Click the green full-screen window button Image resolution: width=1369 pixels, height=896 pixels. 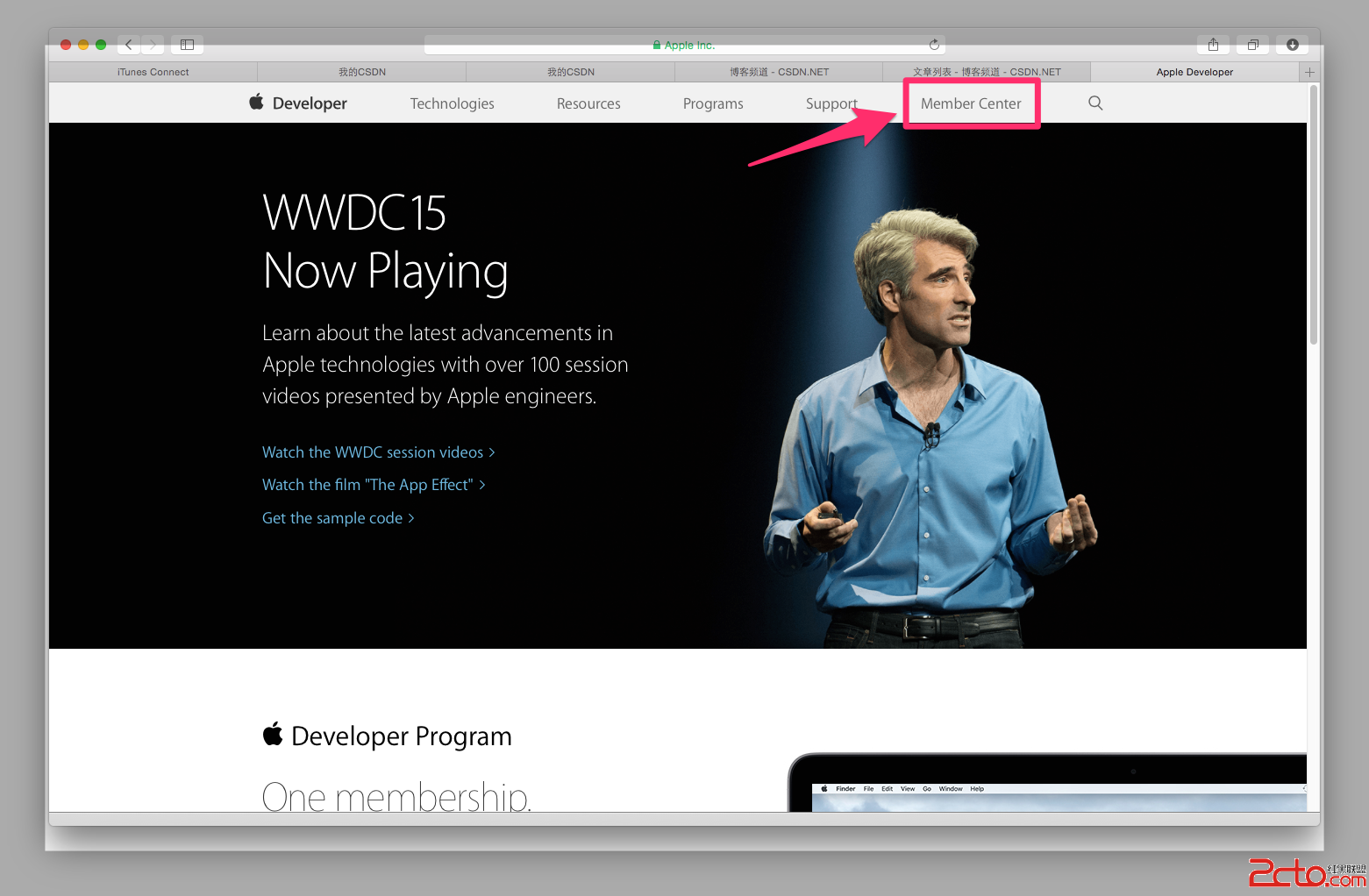(x=101, y=45)
